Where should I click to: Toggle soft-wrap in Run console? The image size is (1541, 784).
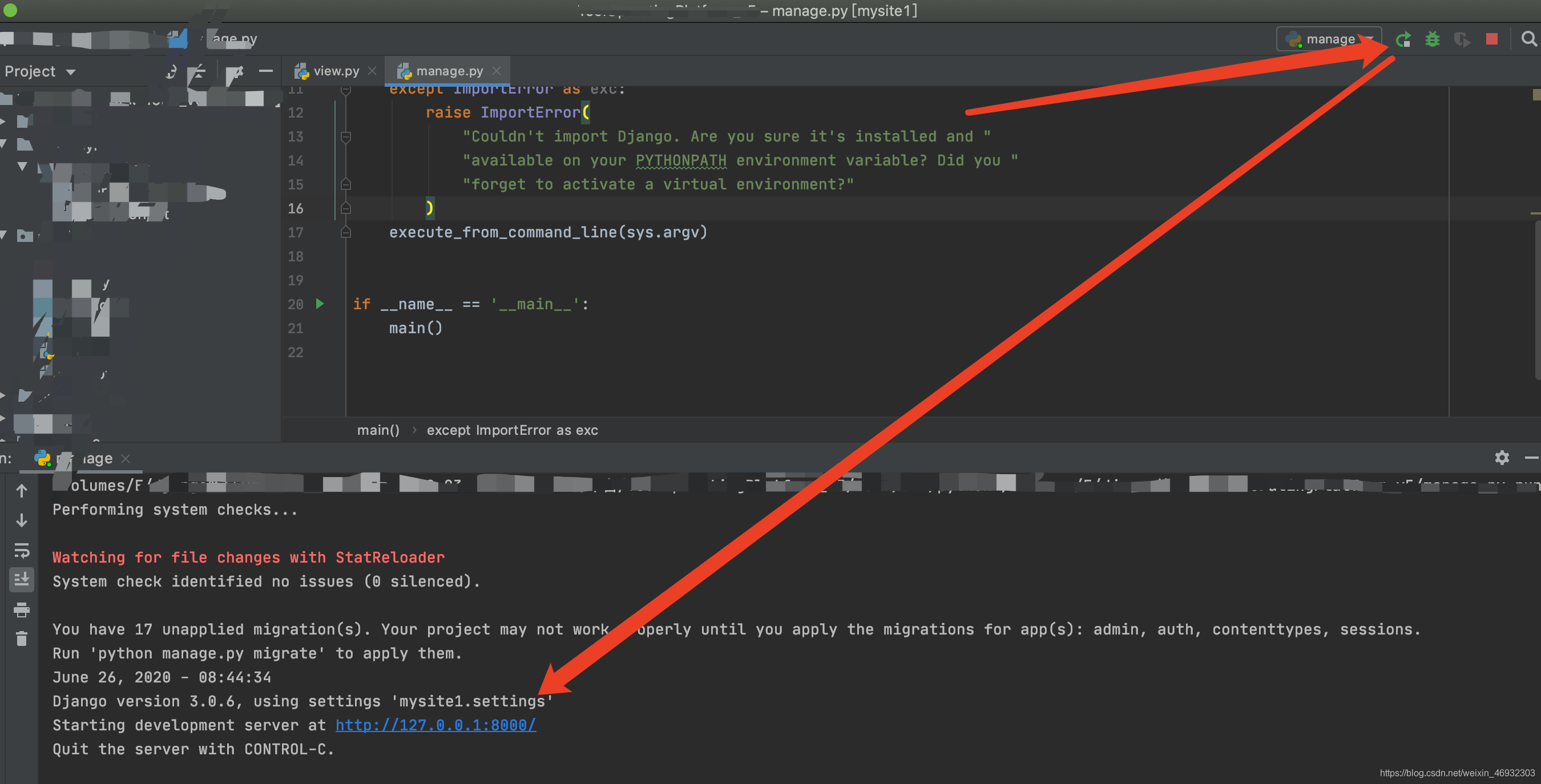22,550
